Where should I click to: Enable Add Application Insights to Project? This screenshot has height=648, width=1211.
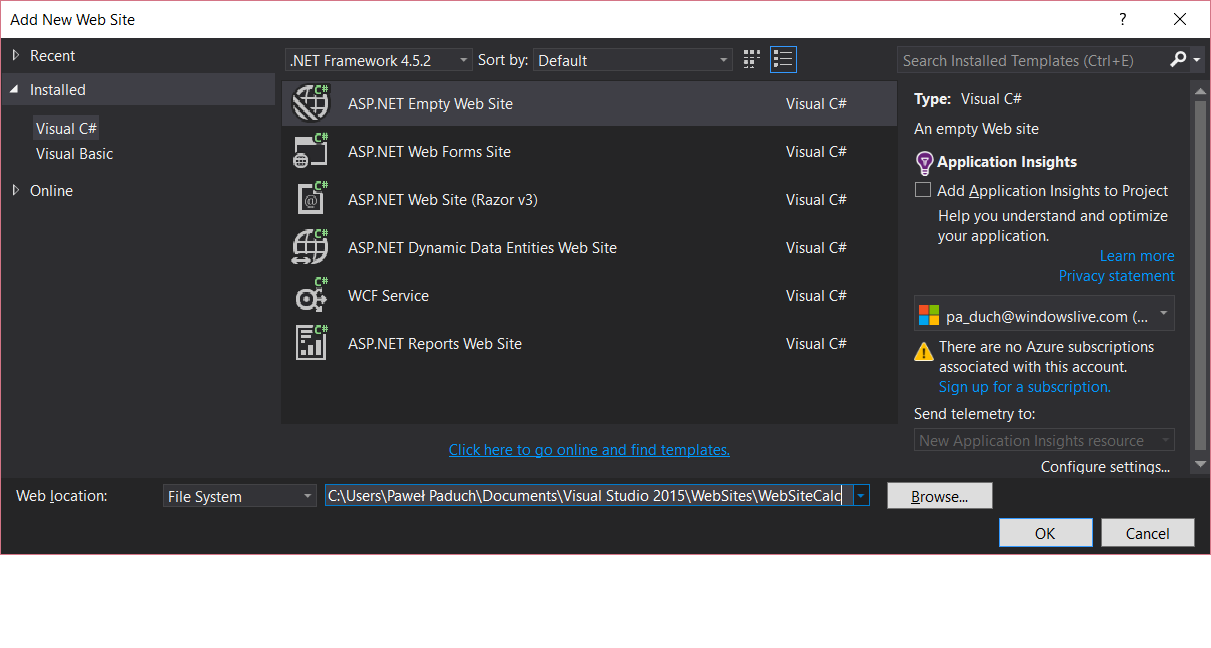point(923,190)
